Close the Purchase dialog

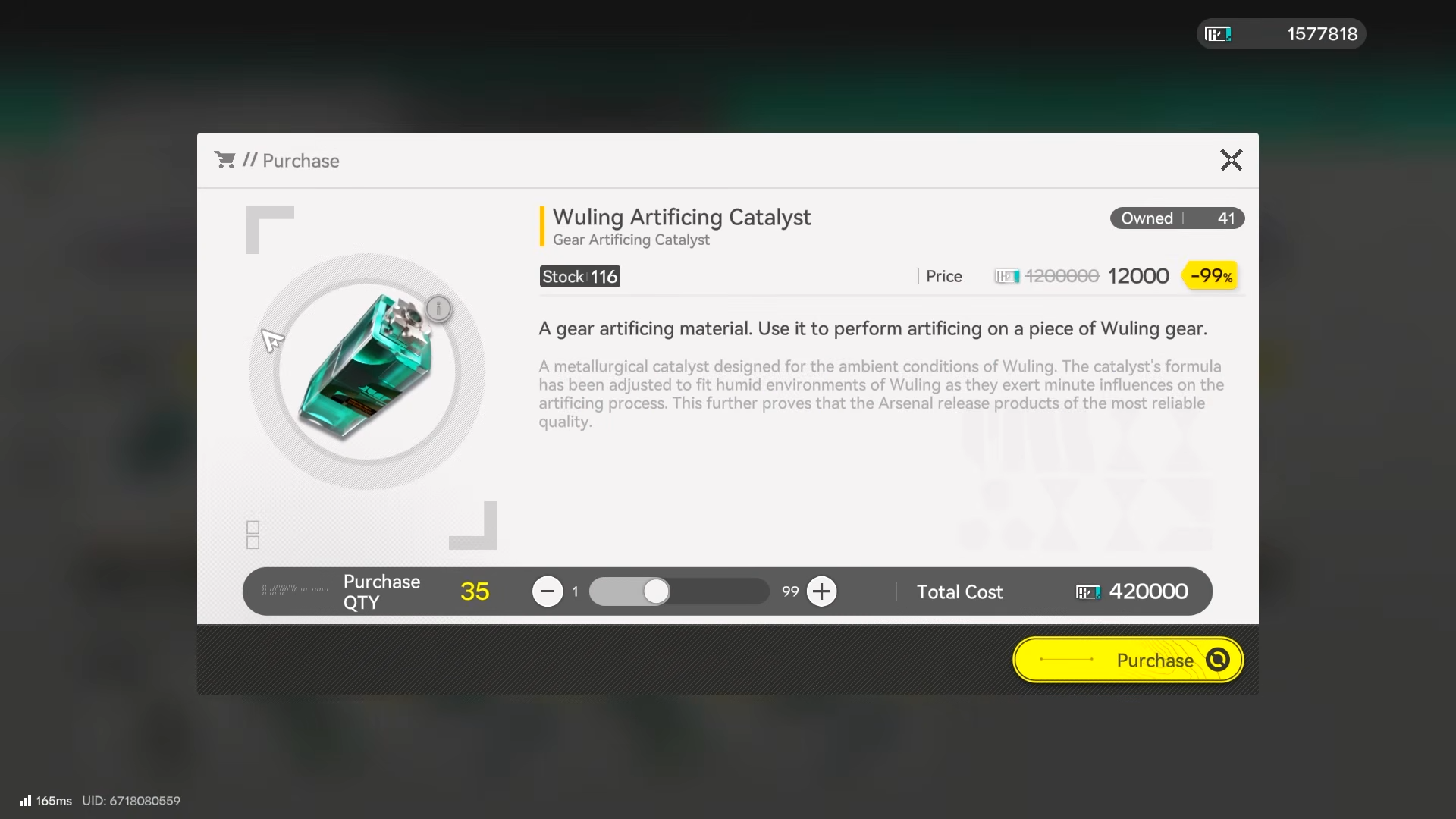(x=1231, y=160)
